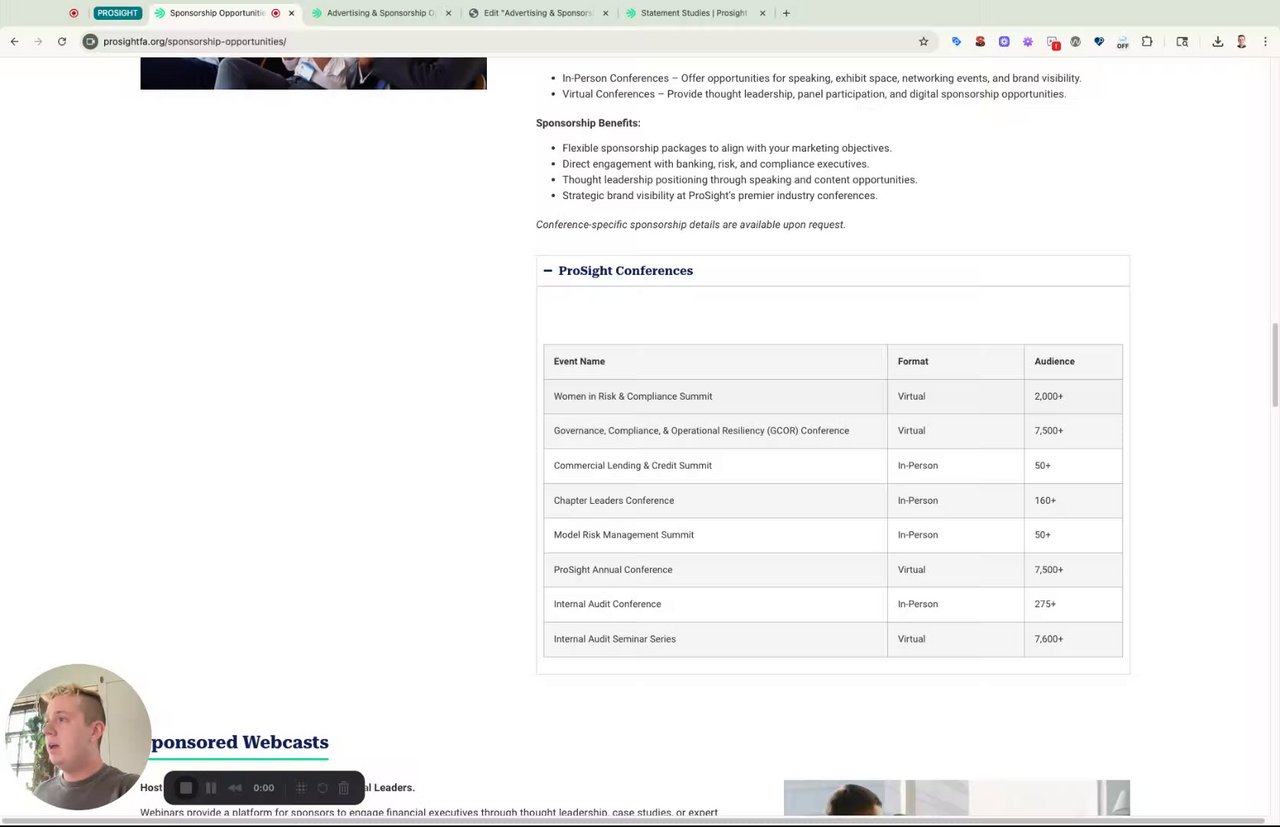
Task: Open site information icon in address bar
Action: pos(90,41)
